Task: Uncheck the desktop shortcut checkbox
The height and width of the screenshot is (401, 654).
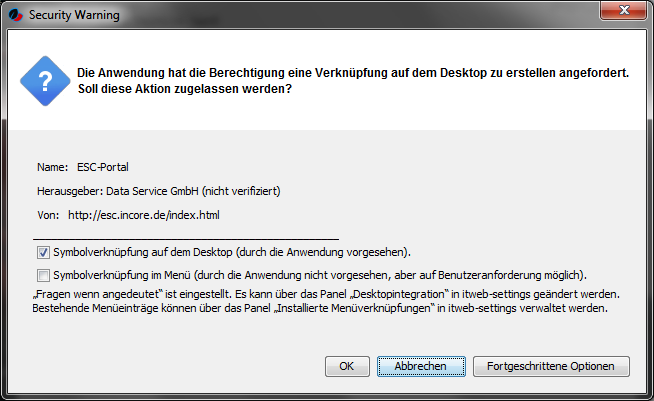Action: point(43,252)
